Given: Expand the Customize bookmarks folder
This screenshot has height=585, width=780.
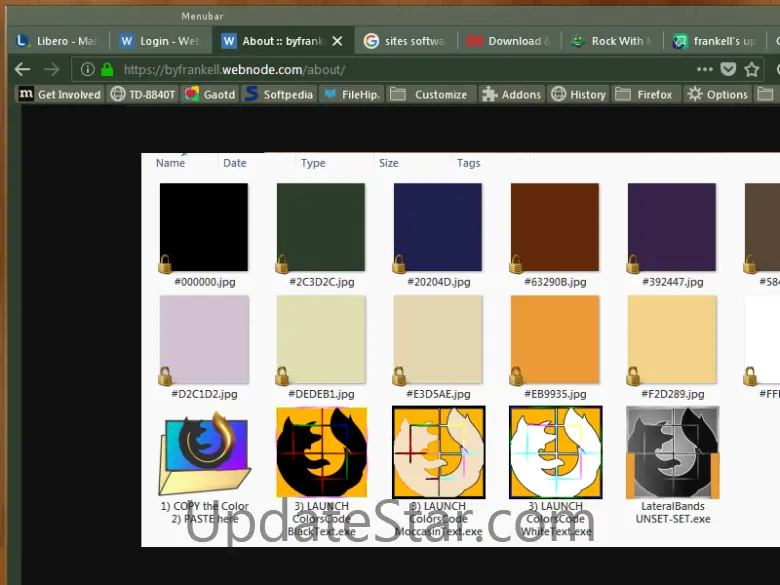Looking at the screenshot, I should tap(429, 95).
